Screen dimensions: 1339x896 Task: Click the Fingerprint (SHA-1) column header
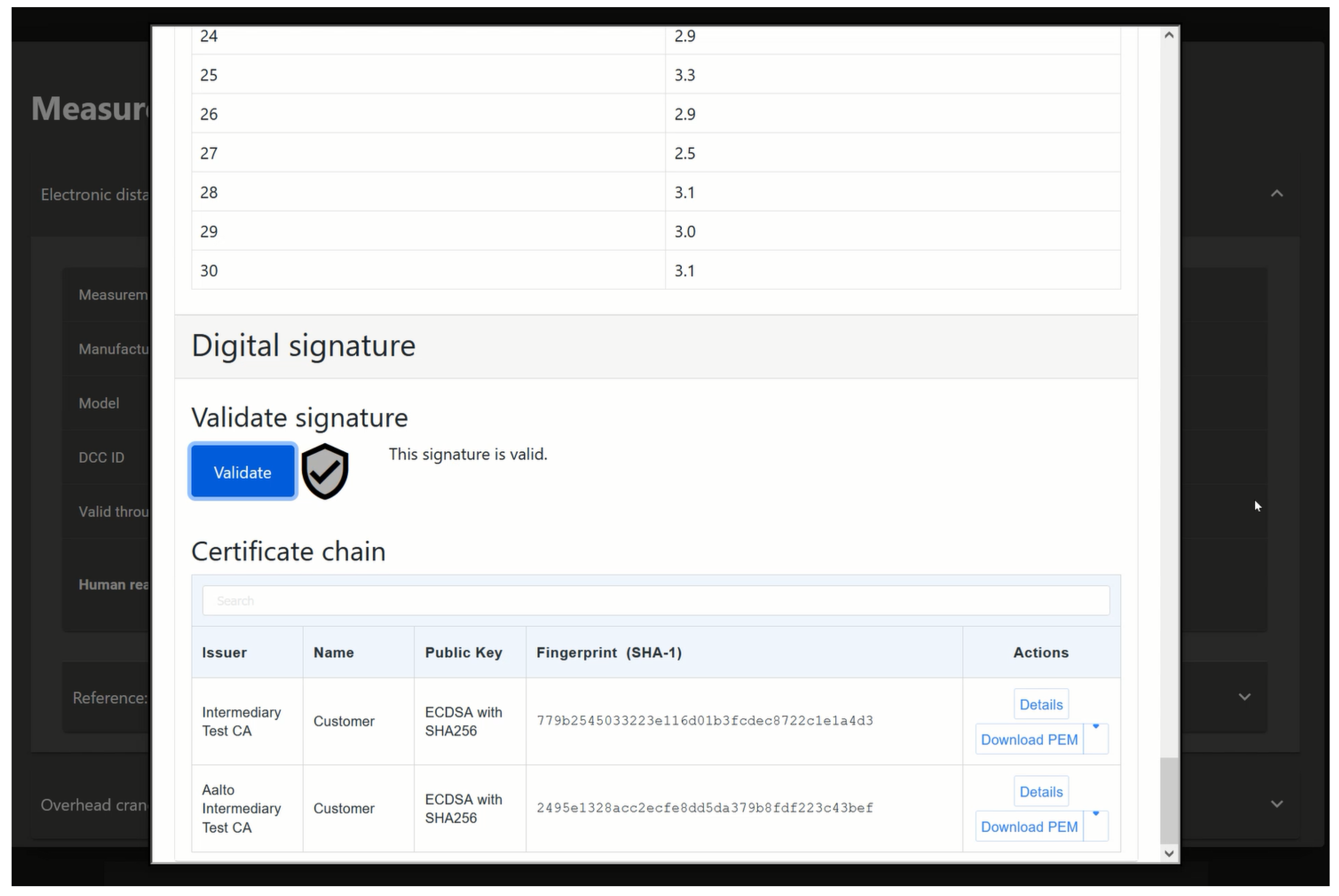[x=609, y=652]
